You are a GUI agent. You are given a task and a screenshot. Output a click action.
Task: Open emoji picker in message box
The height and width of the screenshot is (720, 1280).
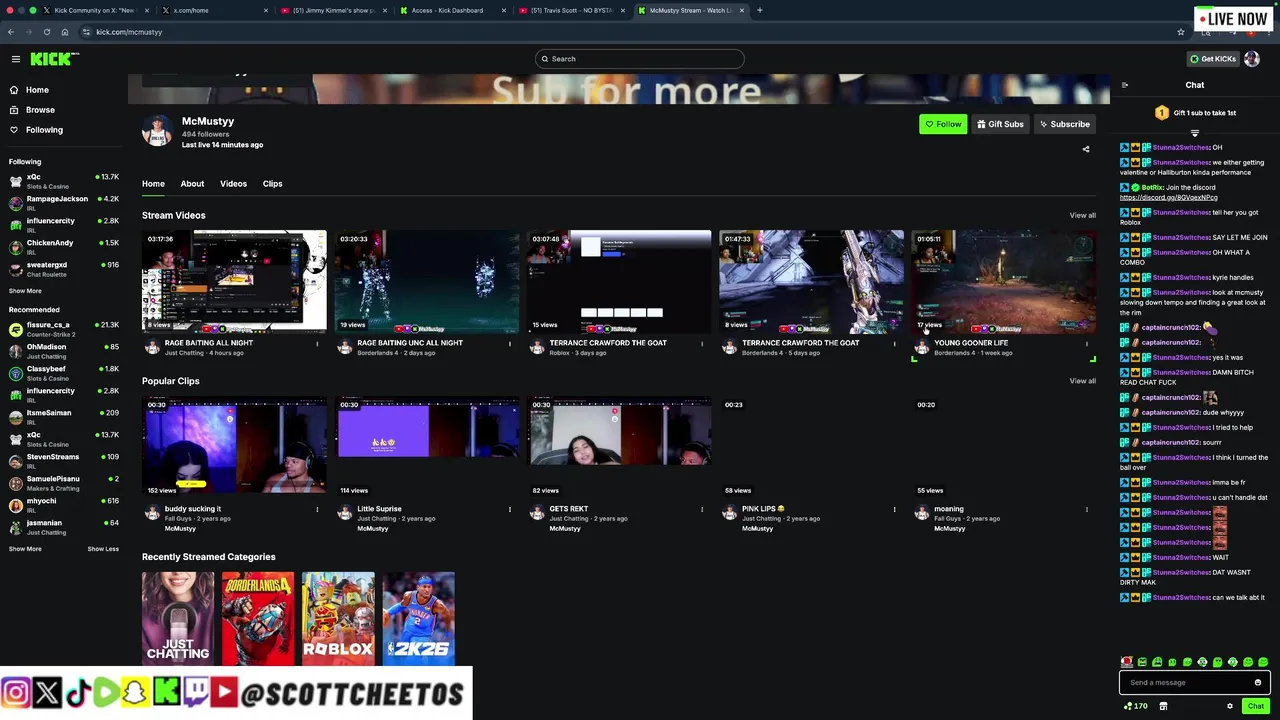tap(1258, 683)
